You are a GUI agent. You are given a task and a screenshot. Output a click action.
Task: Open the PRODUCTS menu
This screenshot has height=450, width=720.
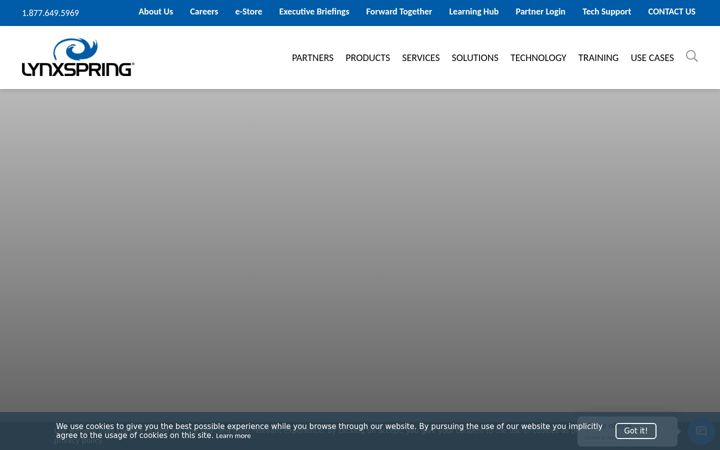[x=368, y=58]
